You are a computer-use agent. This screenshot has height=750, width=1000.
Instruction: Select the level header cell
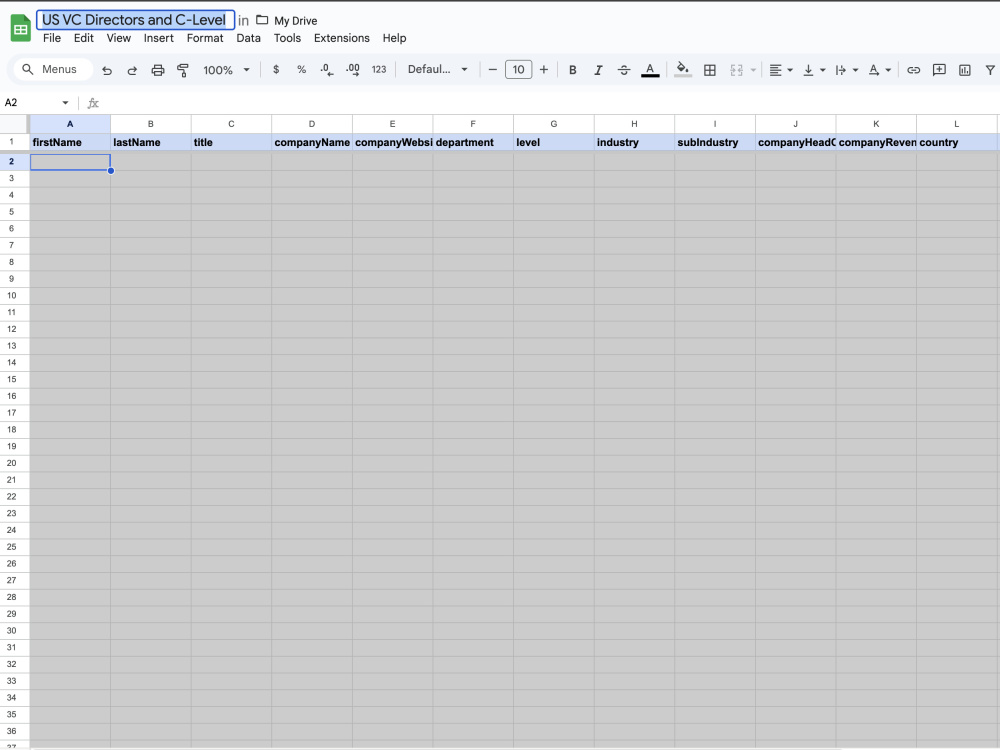[x=554, y=142]
